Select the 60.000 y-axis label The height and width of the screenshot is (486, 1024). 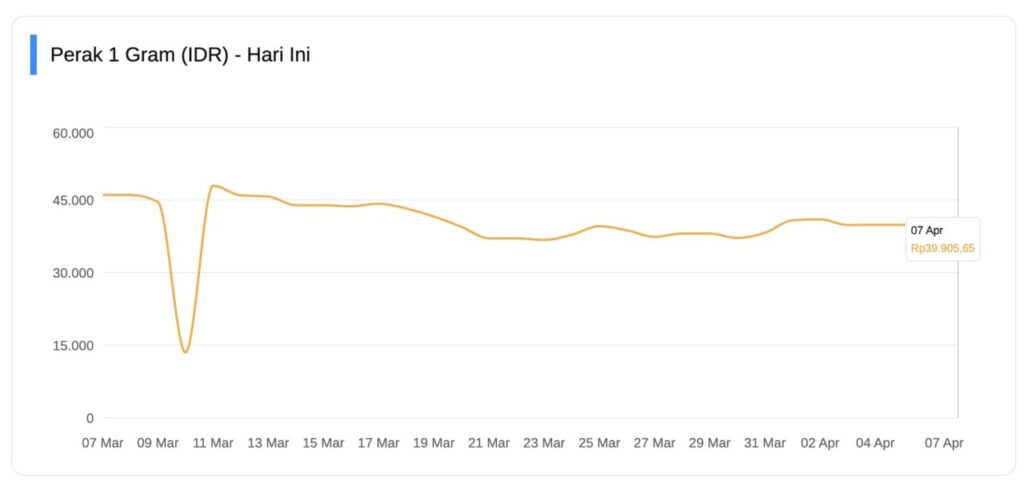73,133
